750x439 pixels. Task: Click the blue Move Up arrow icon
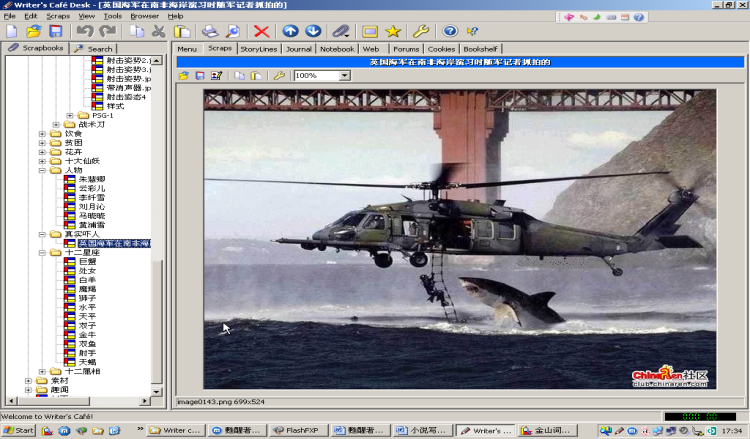click(x=290, y=32)
